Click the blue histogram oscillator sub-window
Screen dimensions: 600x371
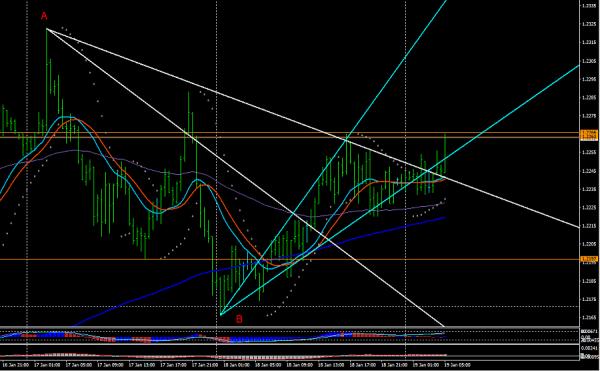click(x=291, y=336)
